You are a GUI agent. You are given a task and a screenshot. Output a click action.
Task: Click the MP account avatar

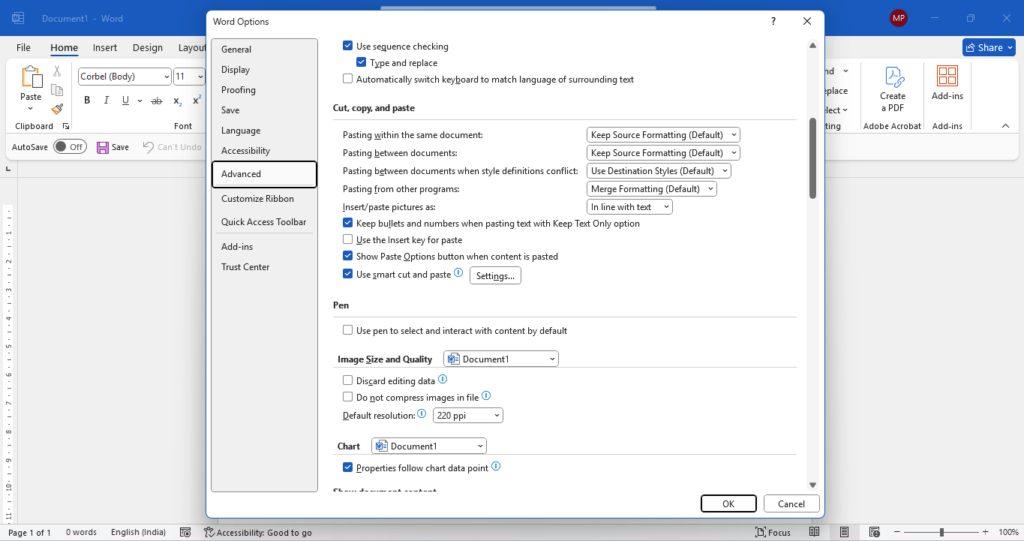coord(899,18)
